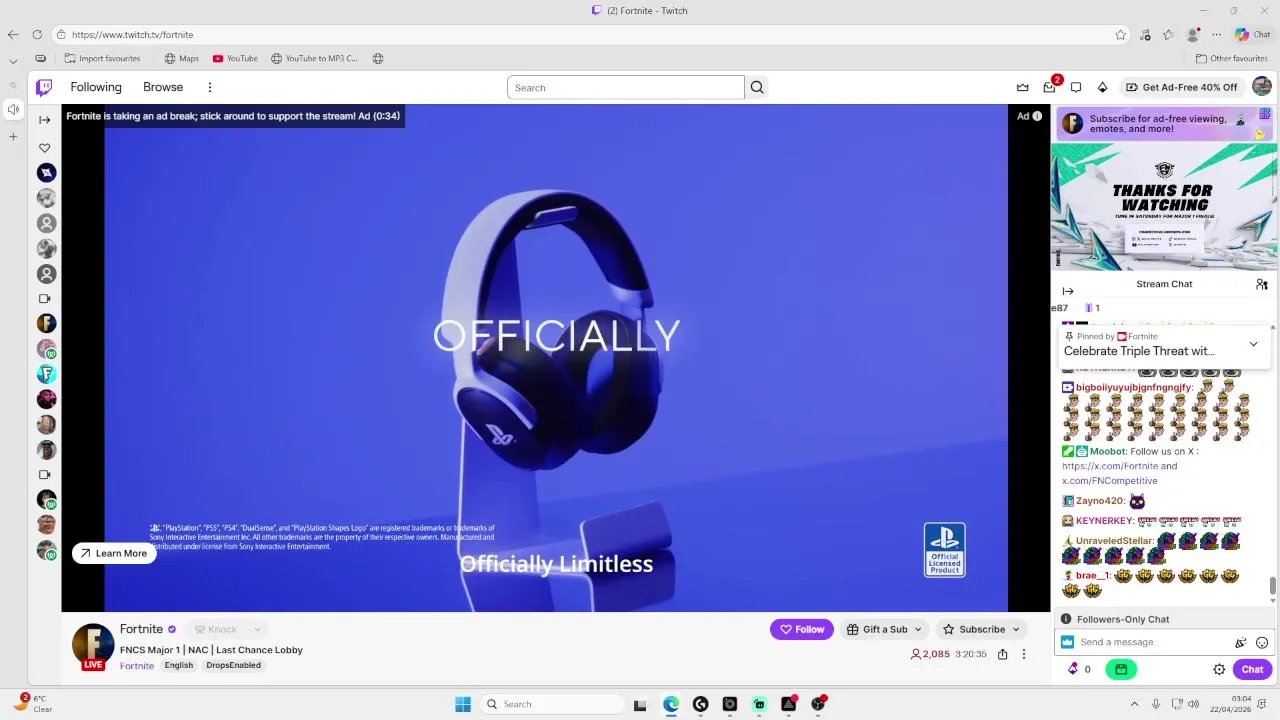Image resolution: width=1280 pixels, height=720 pixels.
Task: Open the notifications inbox with badge
Action: pos(1050,86)
